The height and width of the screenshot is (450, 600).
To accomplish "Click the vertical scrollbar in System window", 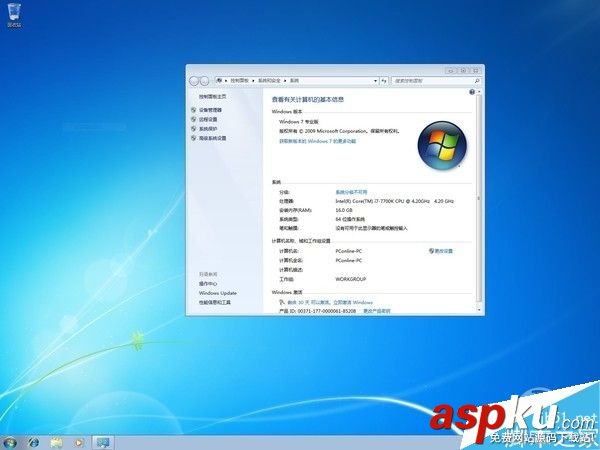I will point(479,199).
